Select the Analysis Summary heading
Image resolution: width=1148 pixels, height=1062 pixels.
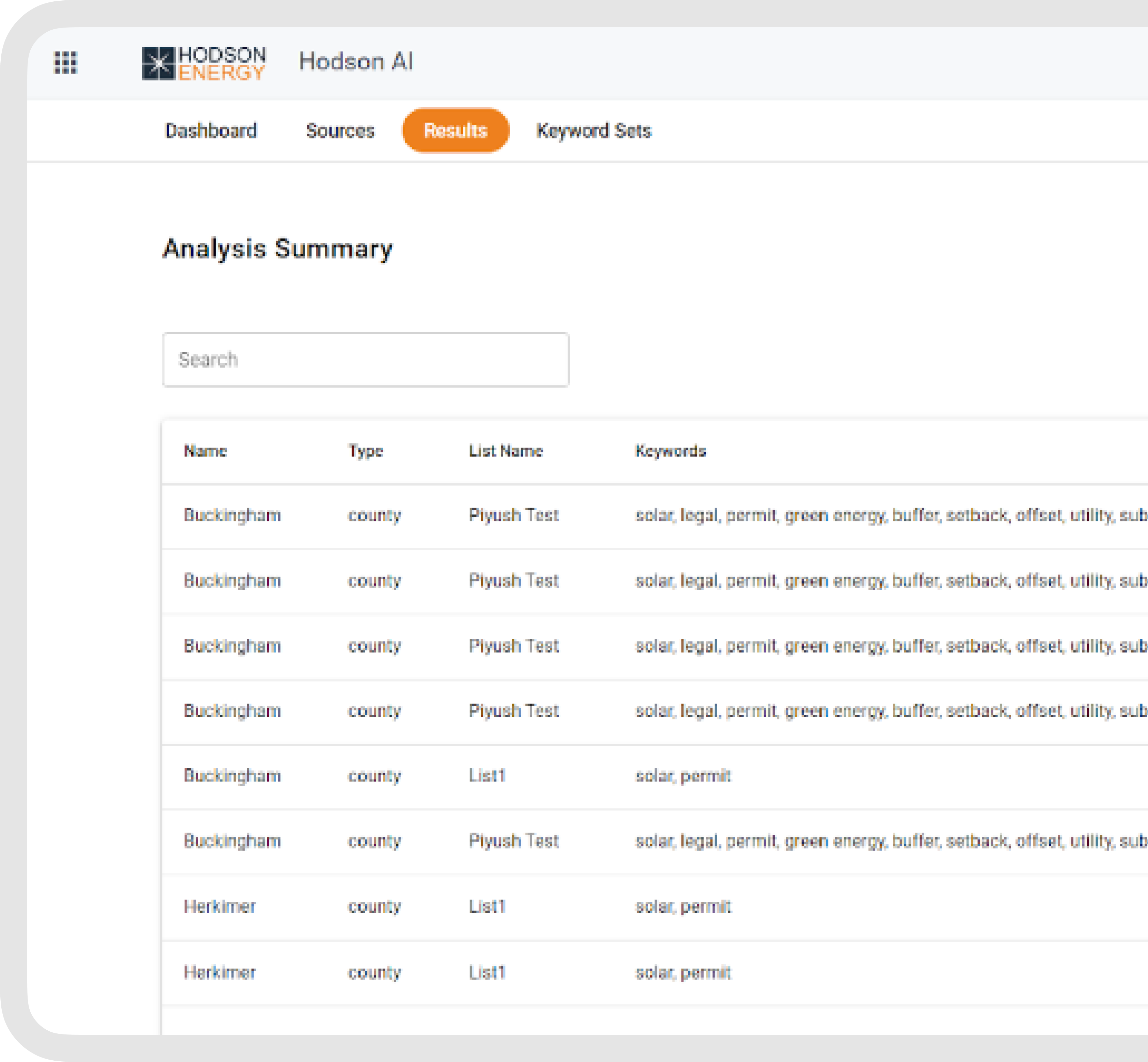[278, 249]
